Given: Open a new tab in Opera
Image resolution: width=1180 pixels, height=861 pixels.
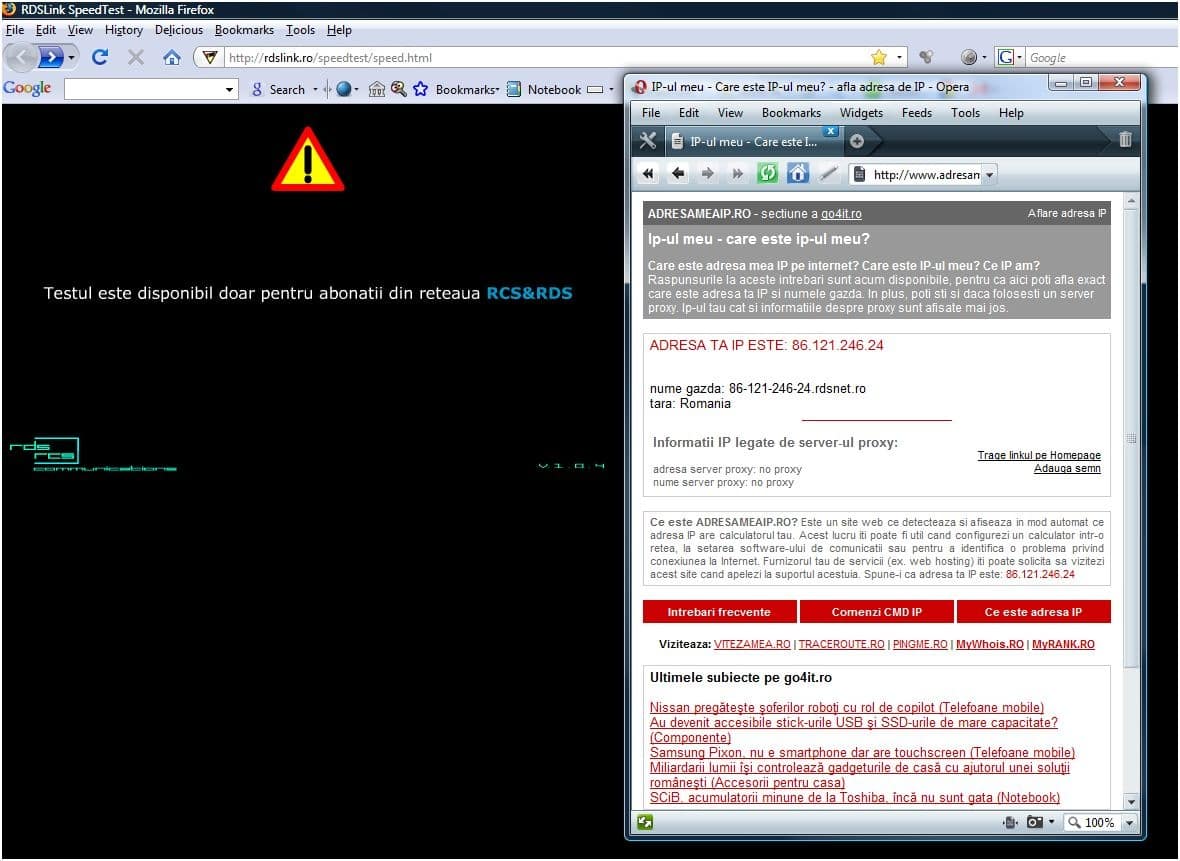Looking at the screenshot, I should (x=856, y=141).
